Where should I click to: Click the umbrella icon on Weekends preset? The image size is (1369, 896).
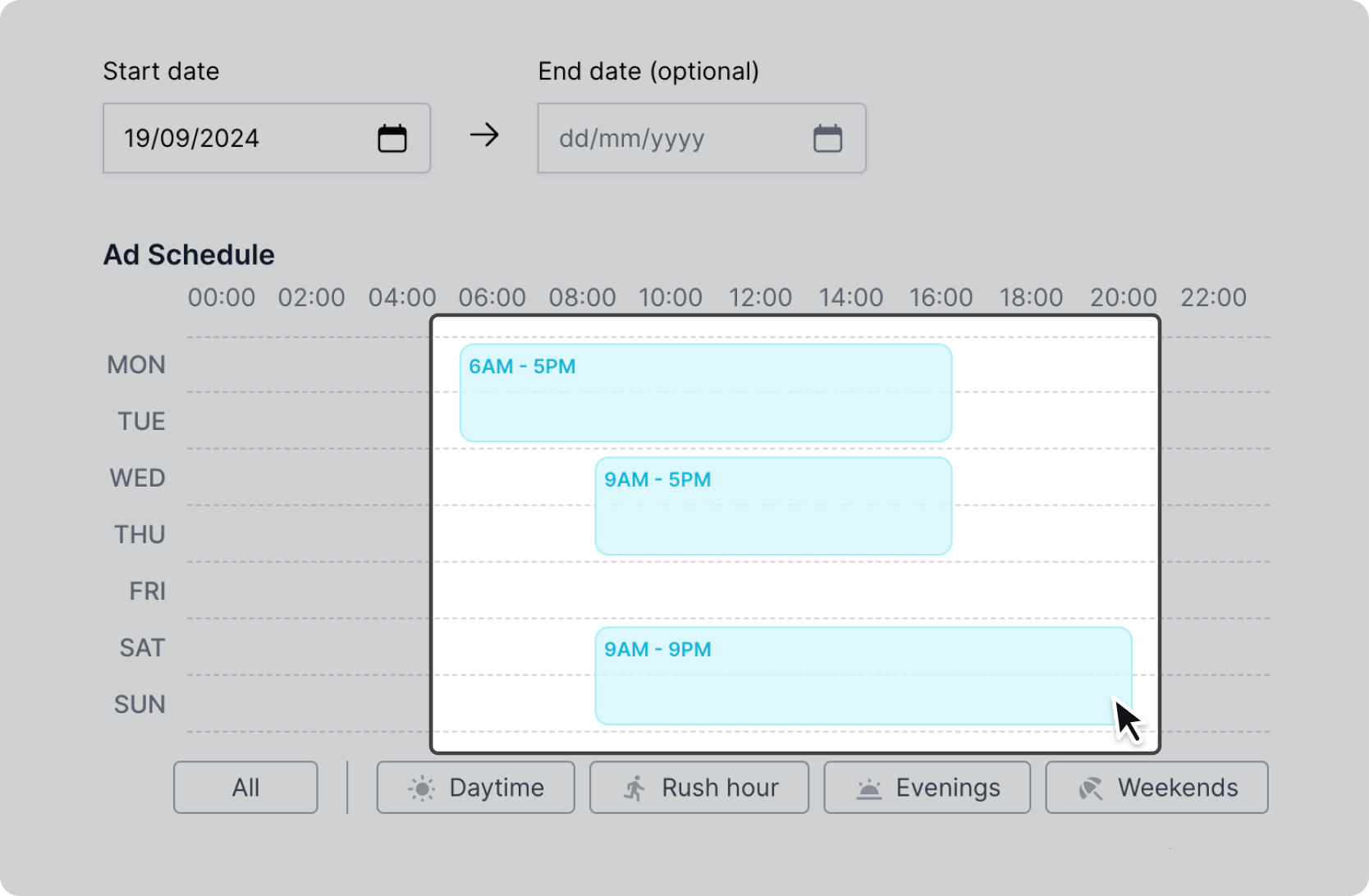click(x=1090, y=789)
